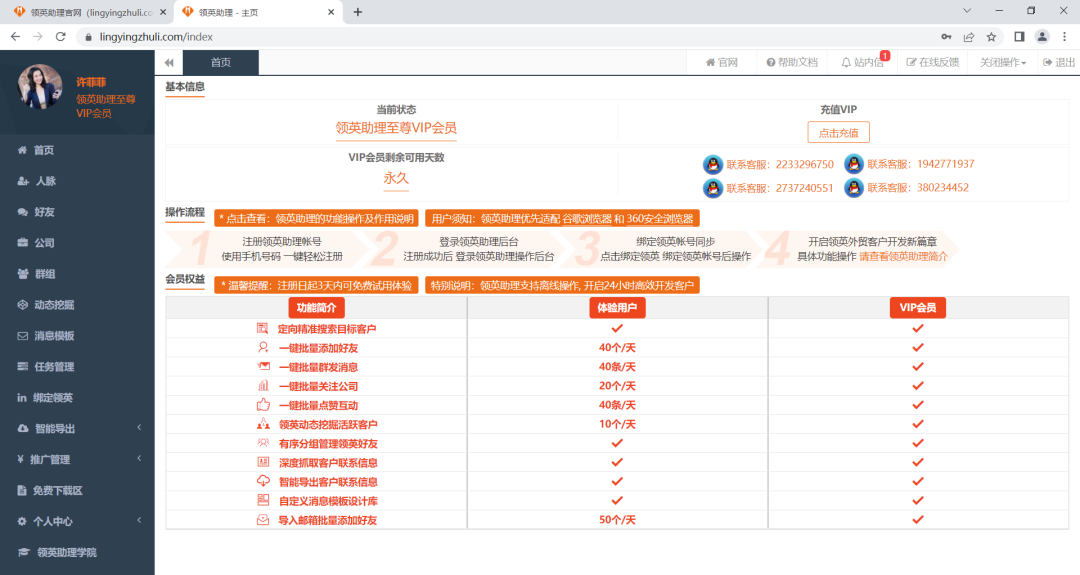Click group icon beside 有序分组管理领英好友

[x=263, y=443]
